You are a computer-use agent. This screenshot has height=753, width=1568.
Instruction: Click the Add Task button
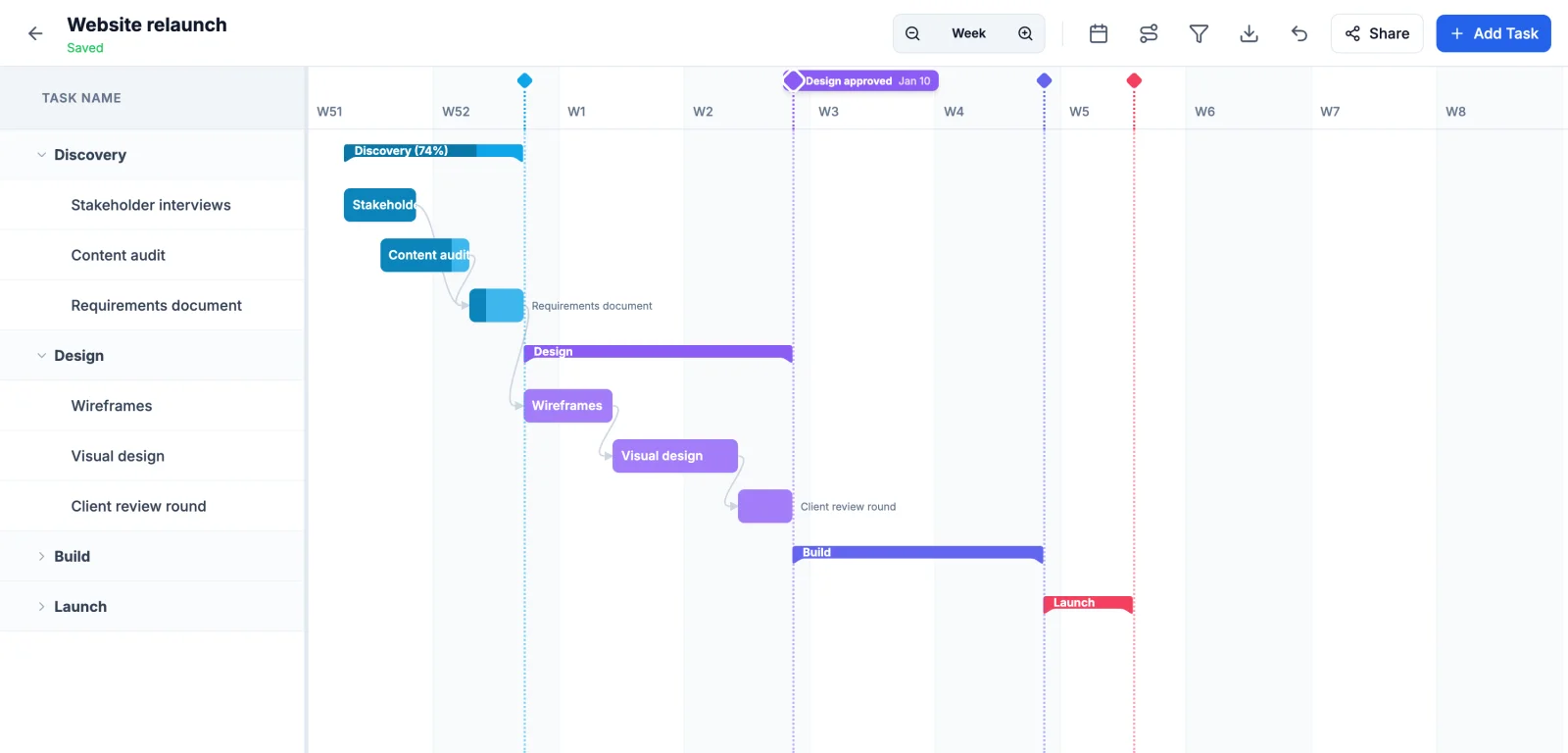coord(1494,33)
